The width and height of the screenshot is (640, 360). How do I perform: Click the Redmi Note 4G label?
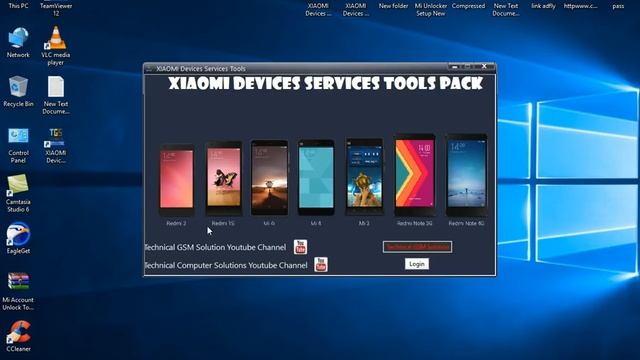tap(466, 223)
